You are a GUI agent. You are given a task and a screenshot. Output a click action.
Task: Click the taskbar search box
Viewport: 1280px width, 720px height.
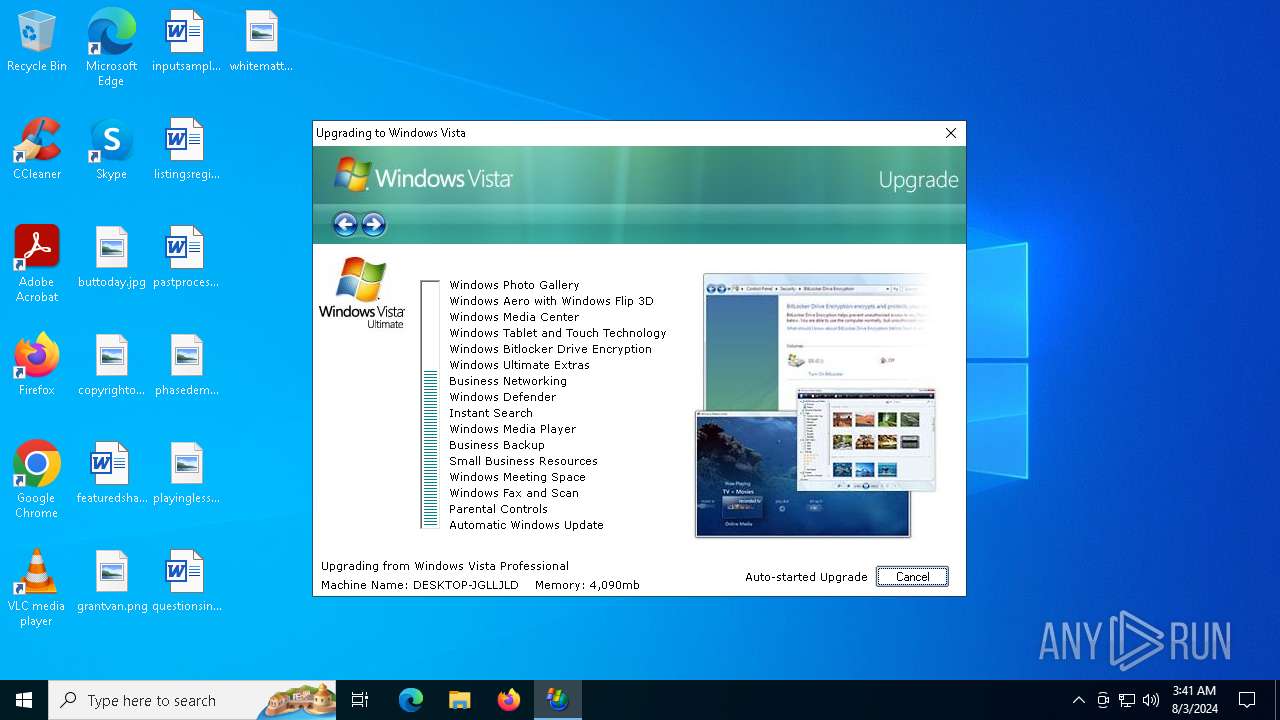(x=192, y=700)
